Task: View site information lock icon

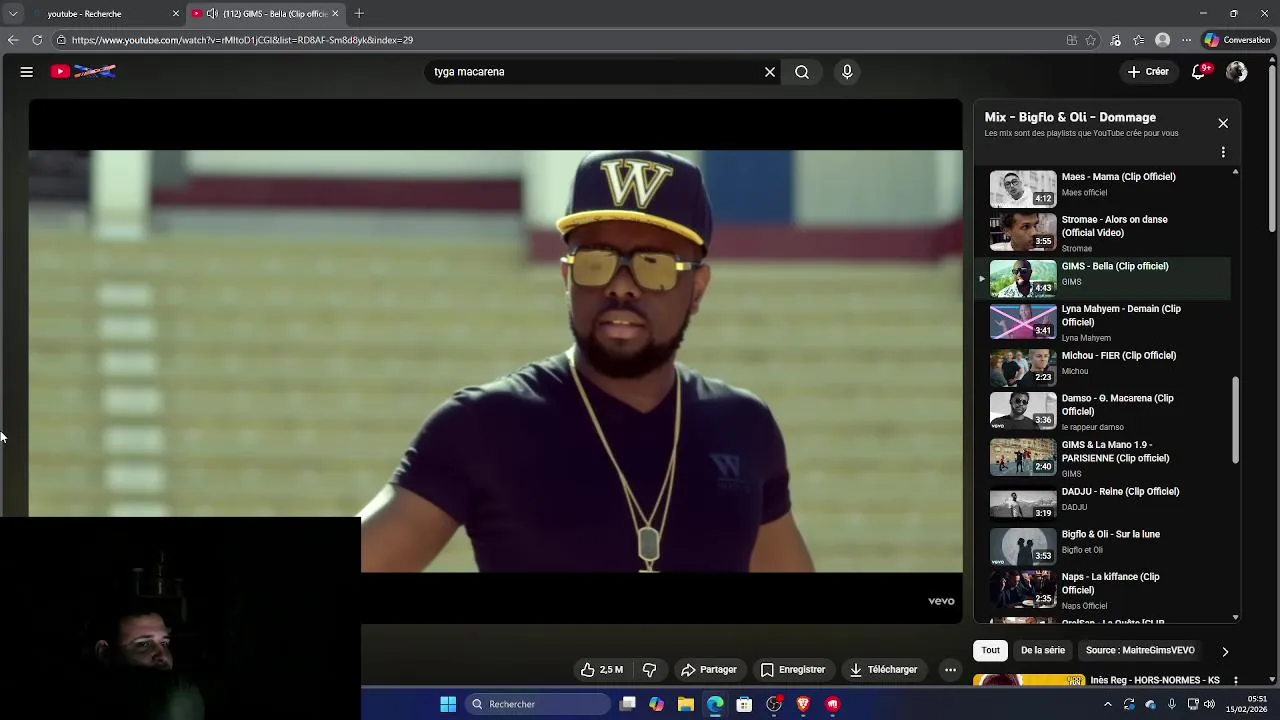Action: click(x=61, y=40)
